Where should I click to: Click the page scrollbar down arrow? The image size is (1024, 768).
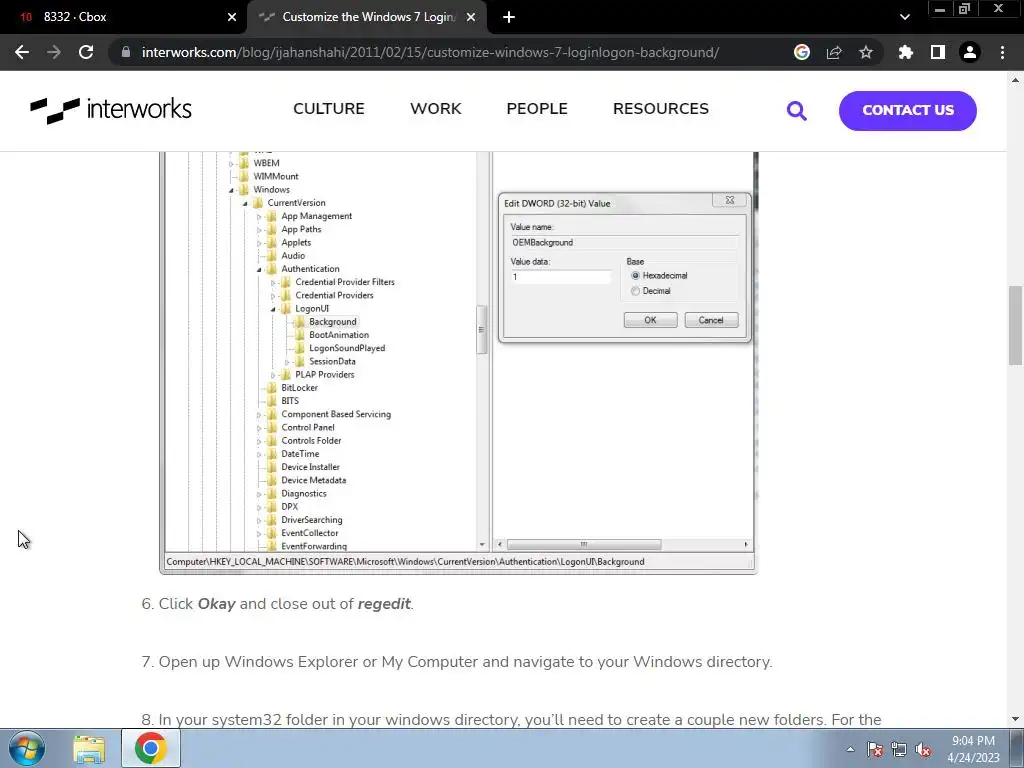[x=1016, y=719]
